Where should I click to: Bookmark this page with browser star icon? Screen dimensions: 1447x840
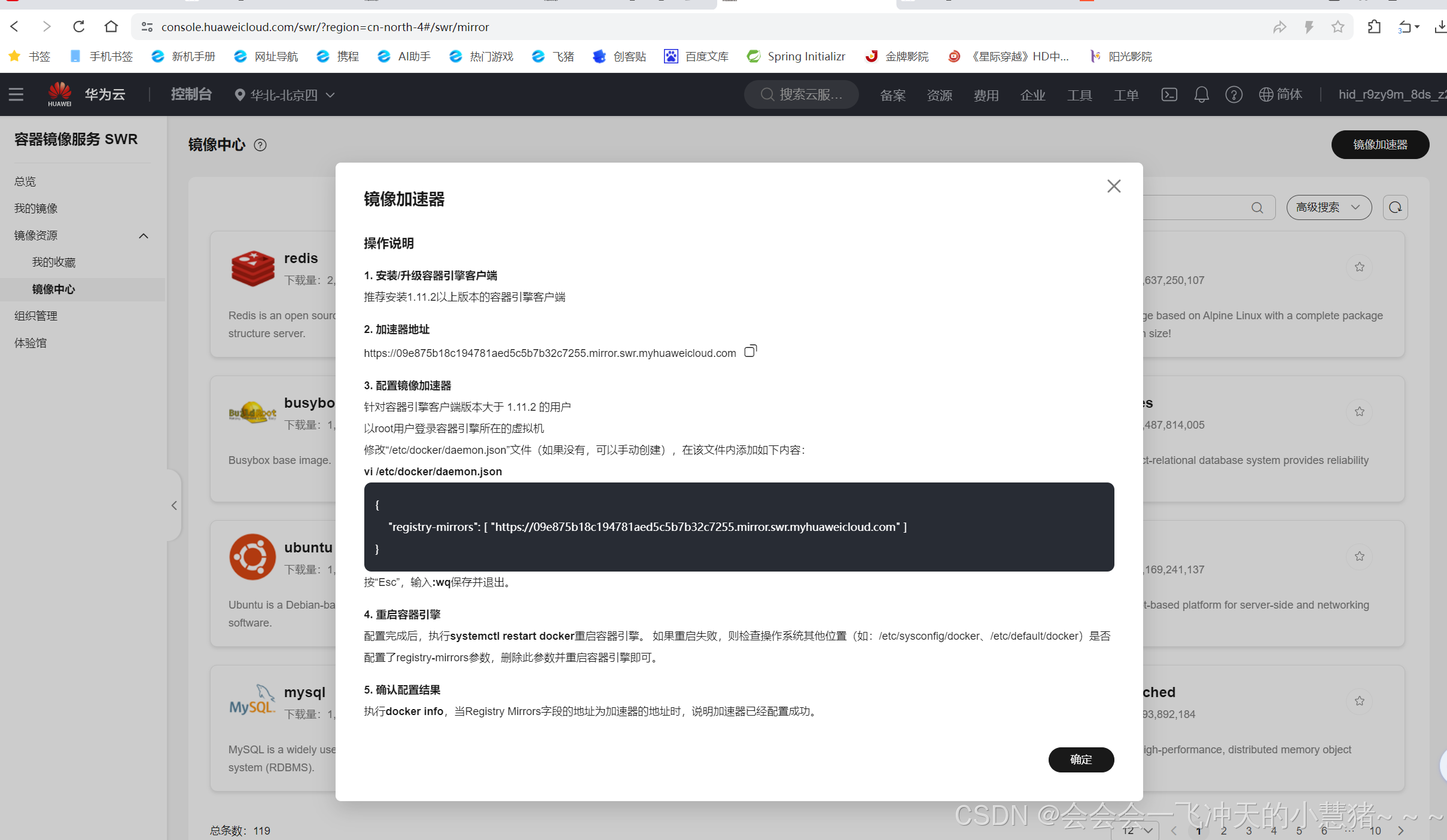pos(1338,27)
